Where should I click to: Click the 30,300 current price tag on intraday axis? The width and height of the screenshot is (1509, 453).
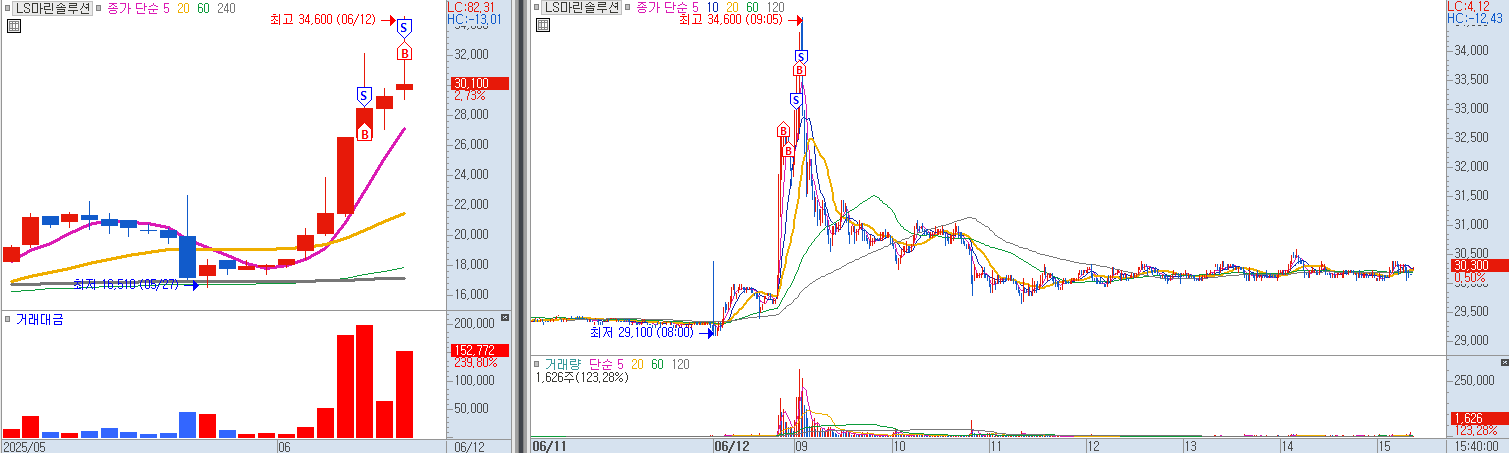pyautogui.click(x=1479, y=266)
